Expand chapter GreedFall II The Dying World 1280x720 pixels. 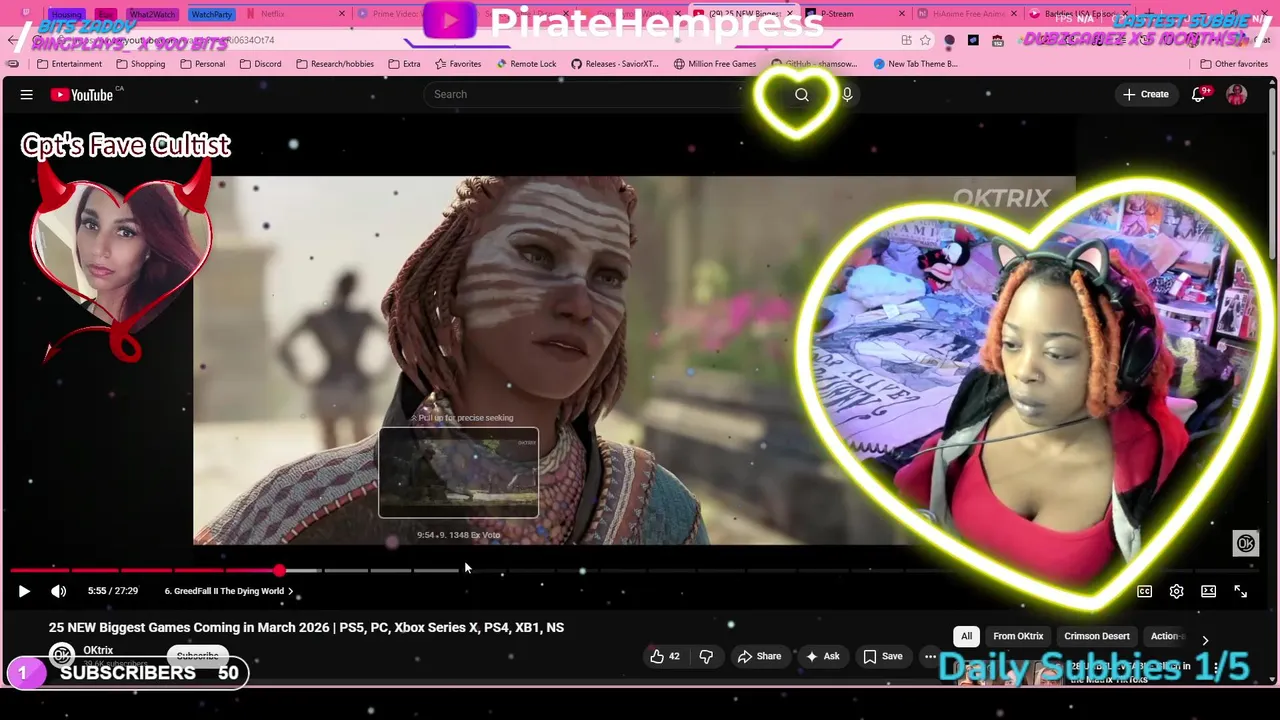(229, 591)
